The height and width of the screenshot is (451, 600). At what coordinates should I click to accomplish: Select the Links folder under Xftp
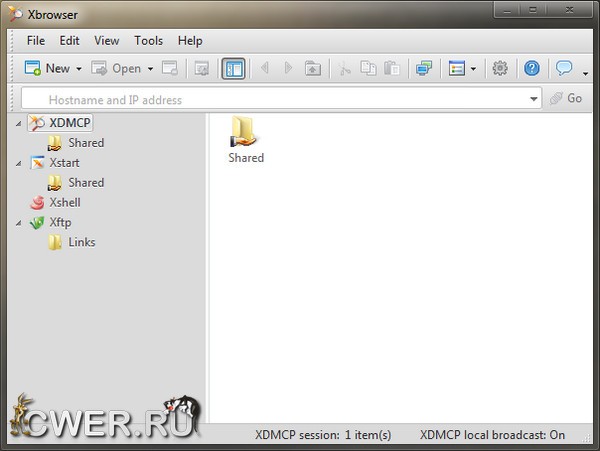[81, 242]
